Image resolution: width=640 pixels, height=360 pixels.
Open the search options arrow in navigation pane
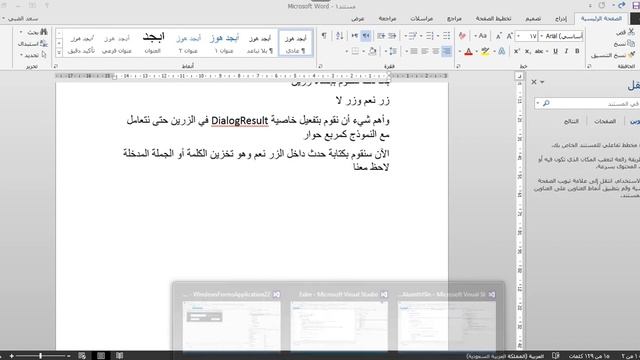[538, 103]
